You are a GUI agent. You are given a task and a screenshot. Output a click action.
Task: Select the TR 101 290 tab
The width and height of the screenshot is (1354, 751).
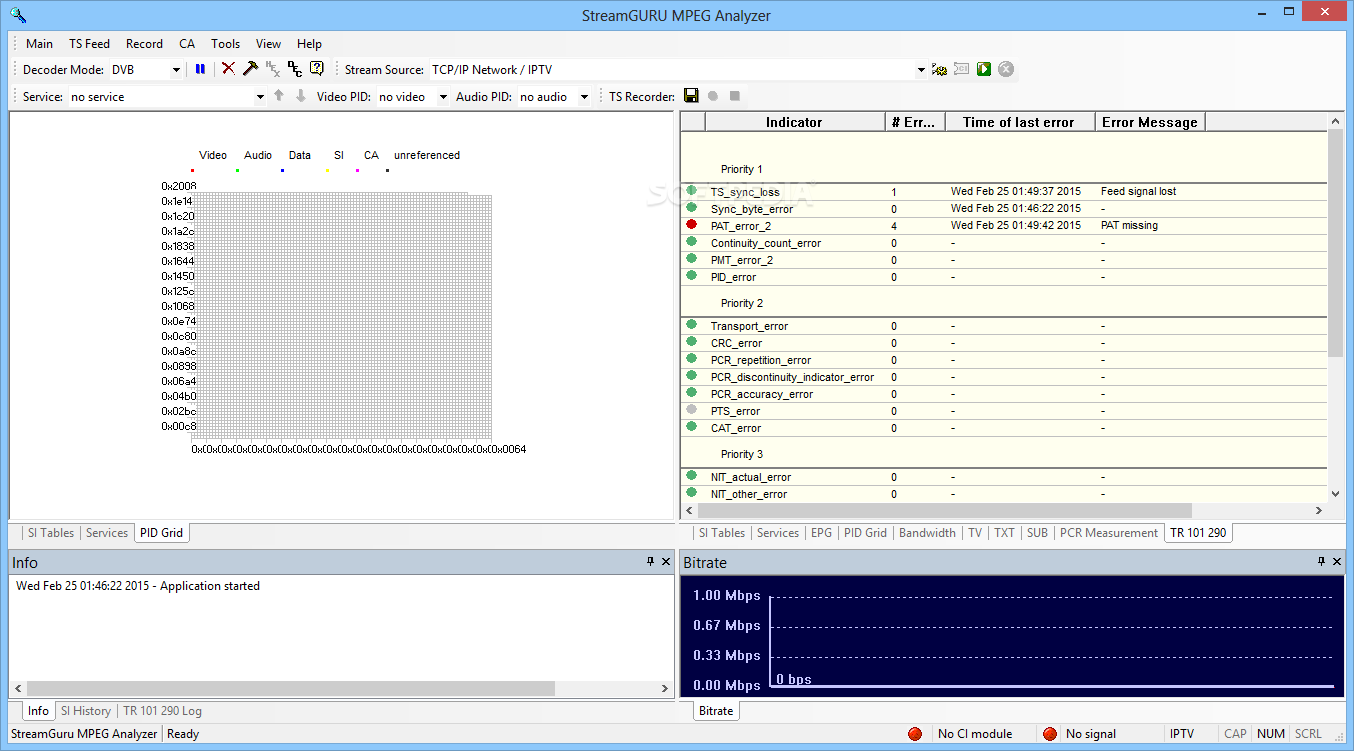(1198, 533)
